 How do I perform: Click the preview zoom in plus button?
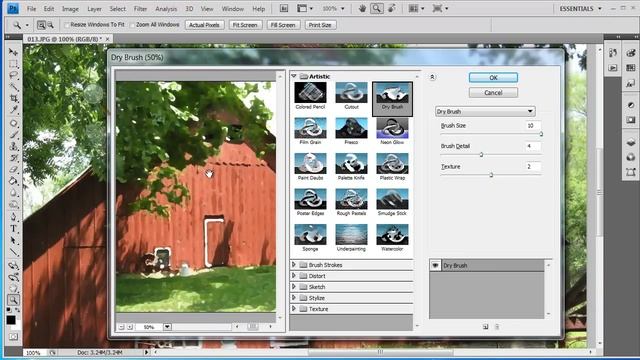[x=130, y=327]
